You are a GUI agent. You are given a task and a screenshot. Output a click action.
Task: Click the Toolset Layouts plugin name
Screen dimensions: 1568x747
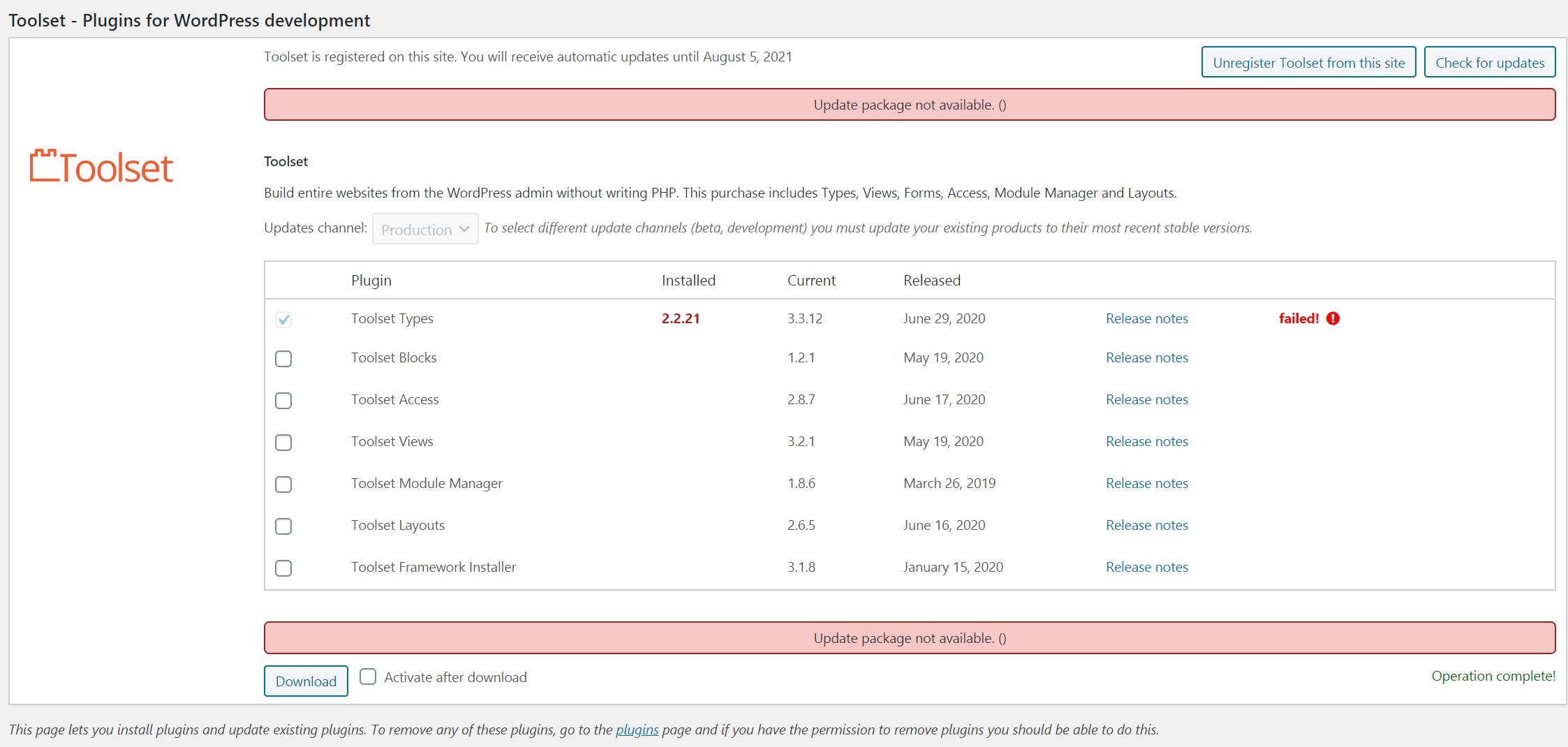[x=397, y=525]
